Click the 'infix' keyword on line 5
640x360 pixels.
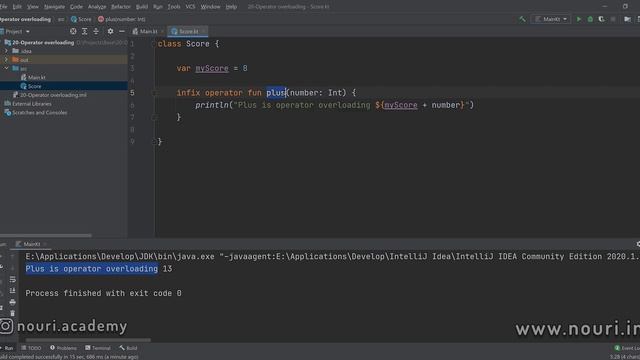(x=188, y=93)
